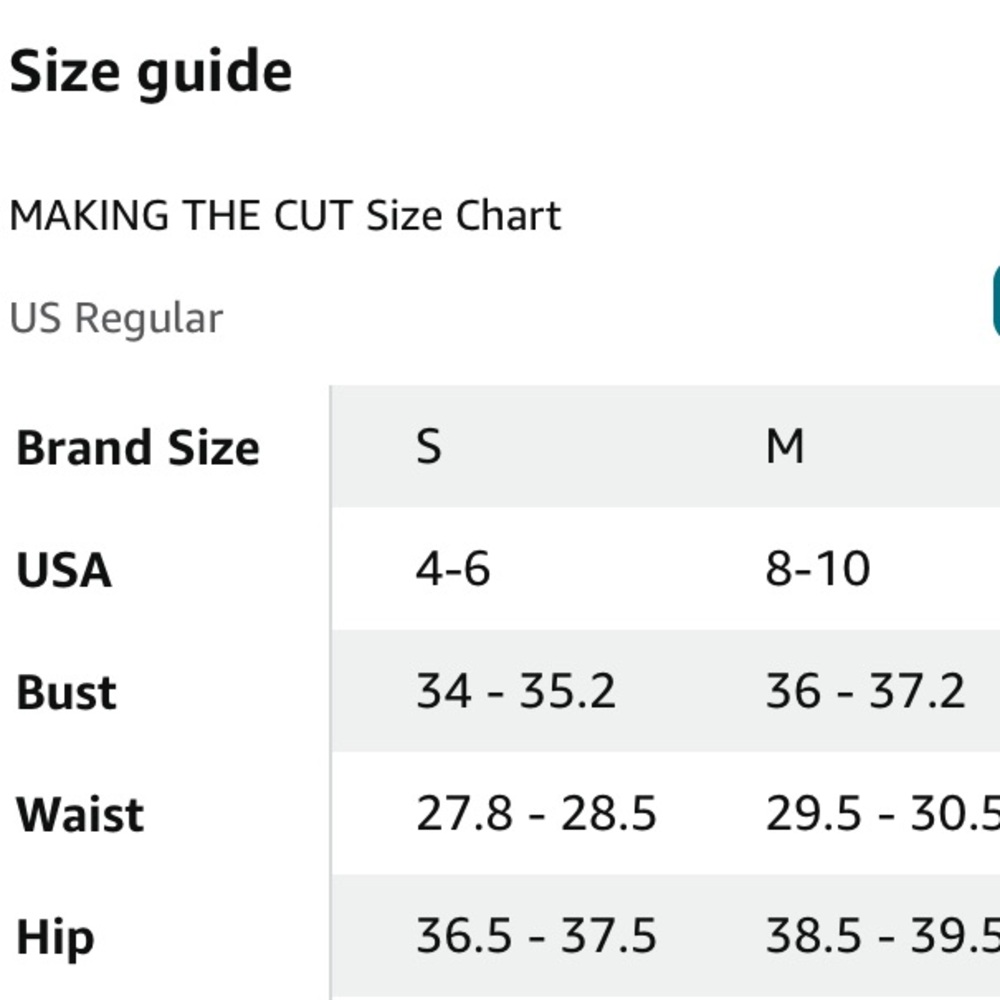This screenshot has width=1000, height=1000.
Task: Toggle the teal measurement unit switch
Action: tap(994, 301)
